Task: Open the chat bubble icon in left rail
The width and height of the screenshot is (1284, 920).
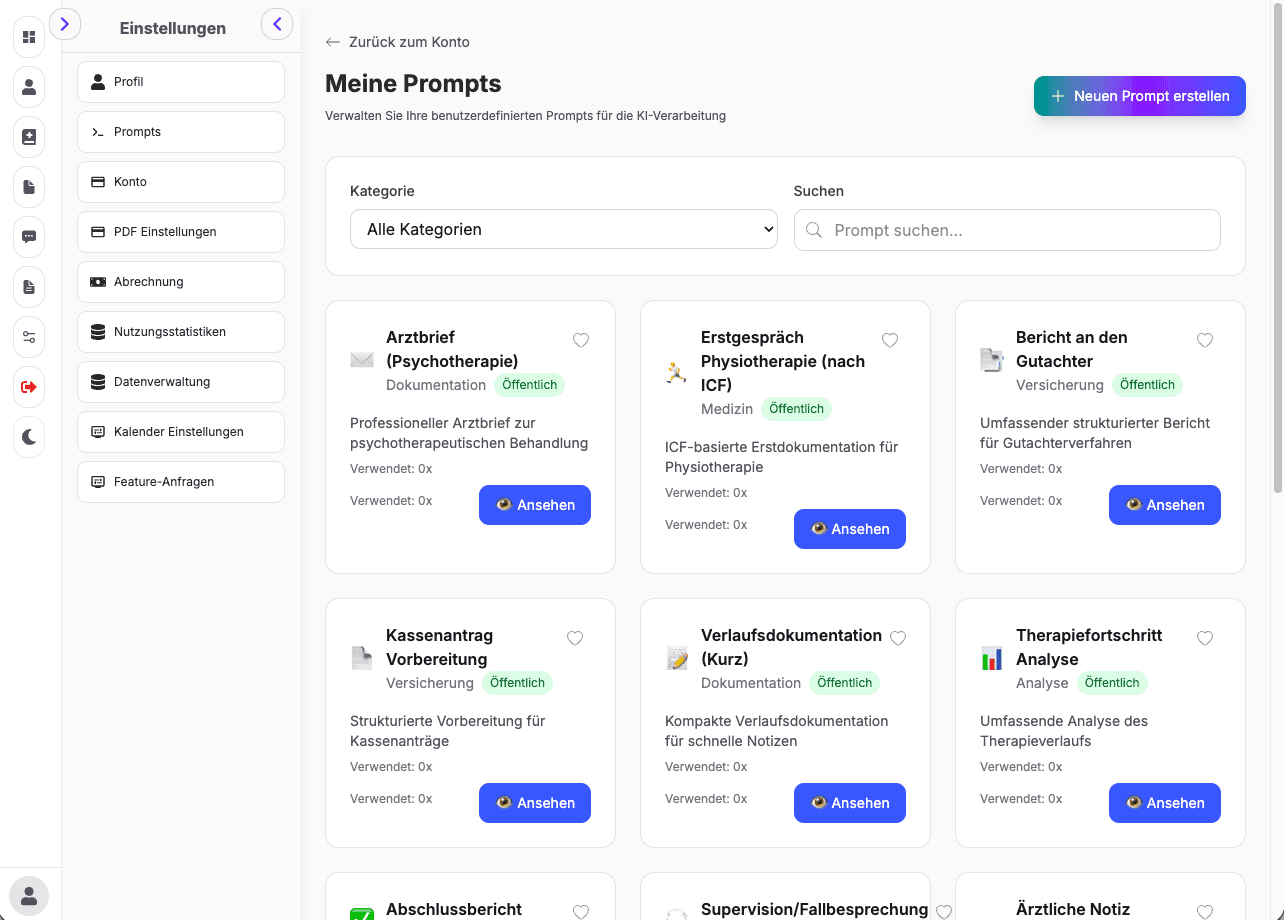Action: click(x=29, y=237)
